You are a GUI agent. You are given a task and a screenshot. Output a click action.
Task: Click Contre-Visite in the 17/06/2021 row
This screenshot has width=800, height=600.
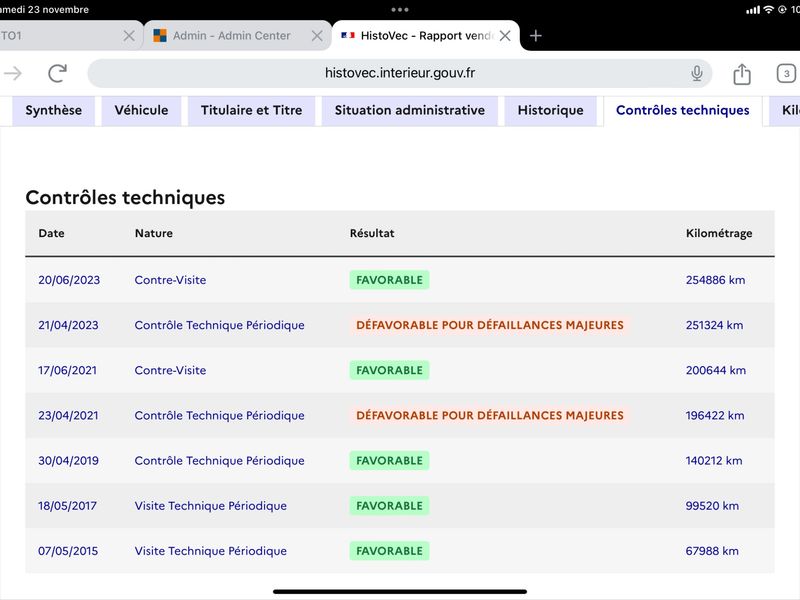tap(170, 370)
